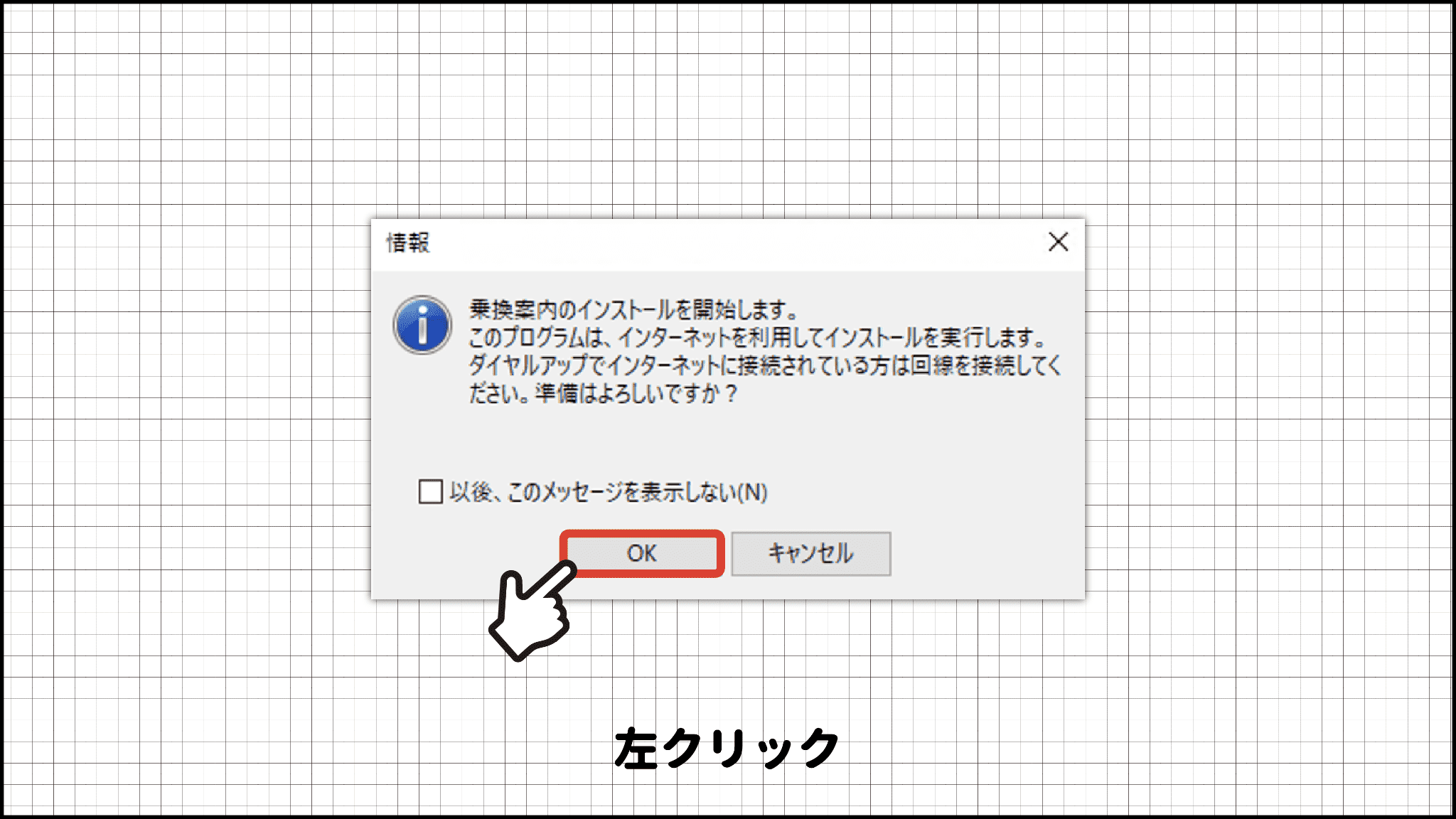The height and width of the screenshot is (819, 1456).
Task: Close the 情報 dialog with the X
Action: point(1058,242)
